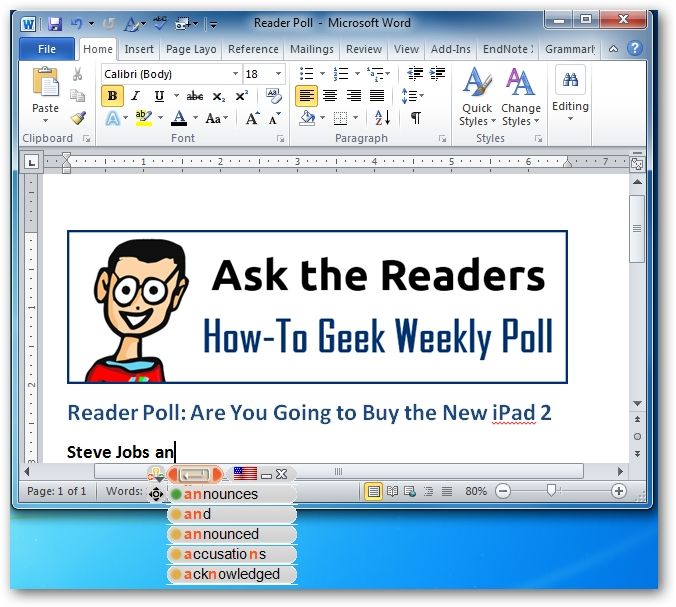
Task: Click the vertical scrollbar thumb
Action: (x=637, y=228)
